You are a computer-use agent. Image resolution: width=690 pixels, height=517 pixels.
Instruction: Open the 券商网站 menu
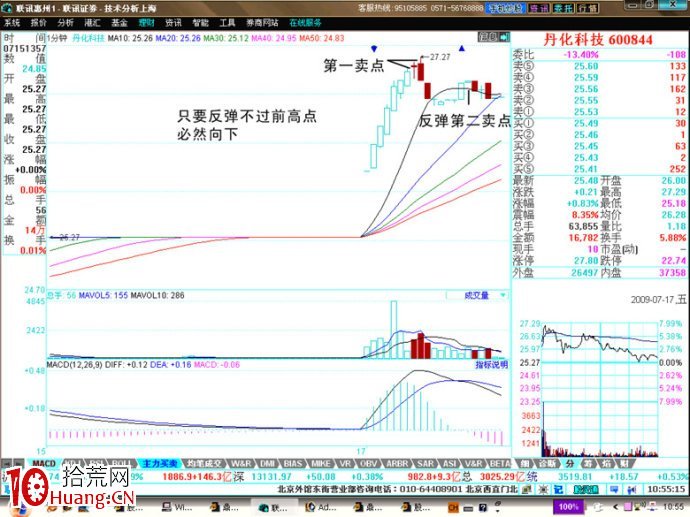[x=262, y=23]
